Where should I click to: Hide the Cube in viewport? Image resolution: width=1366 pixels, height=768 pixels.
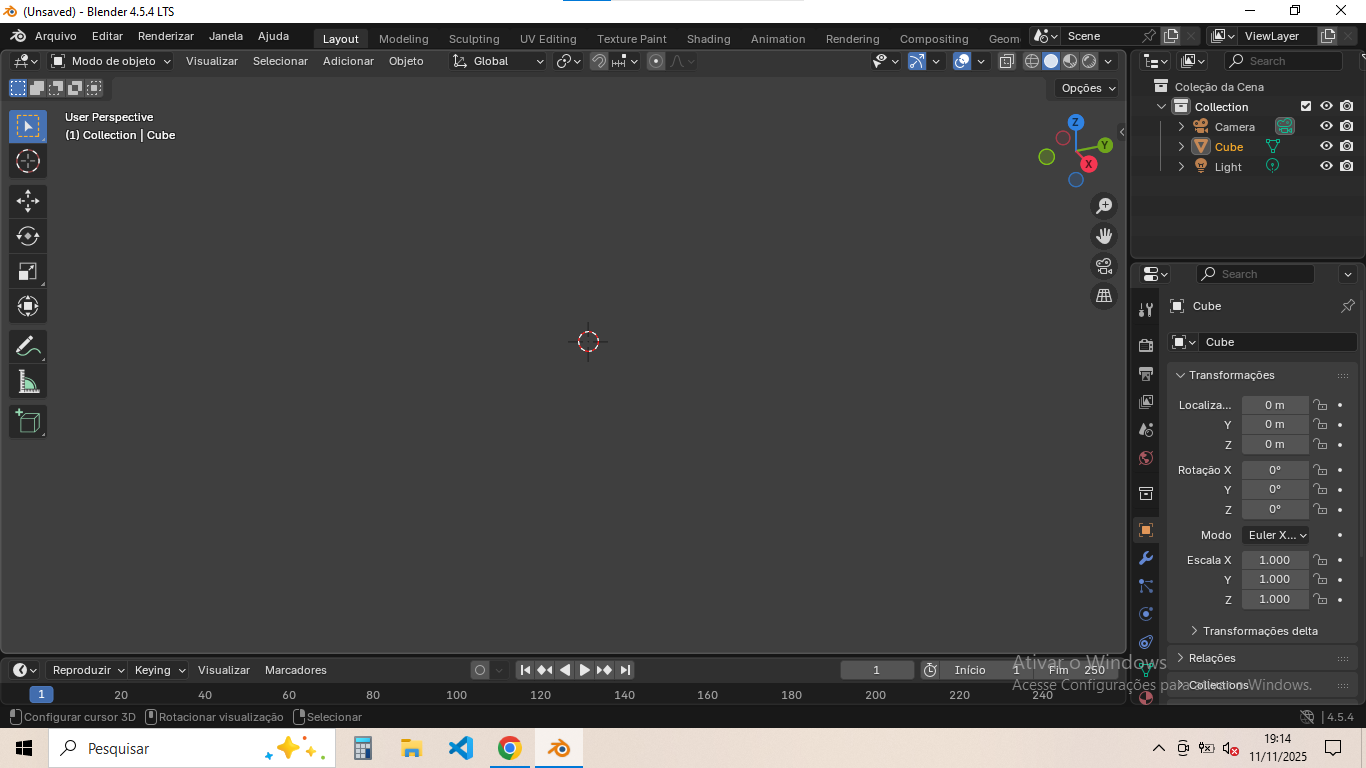pyautogui.click(x=1326, y=146)
